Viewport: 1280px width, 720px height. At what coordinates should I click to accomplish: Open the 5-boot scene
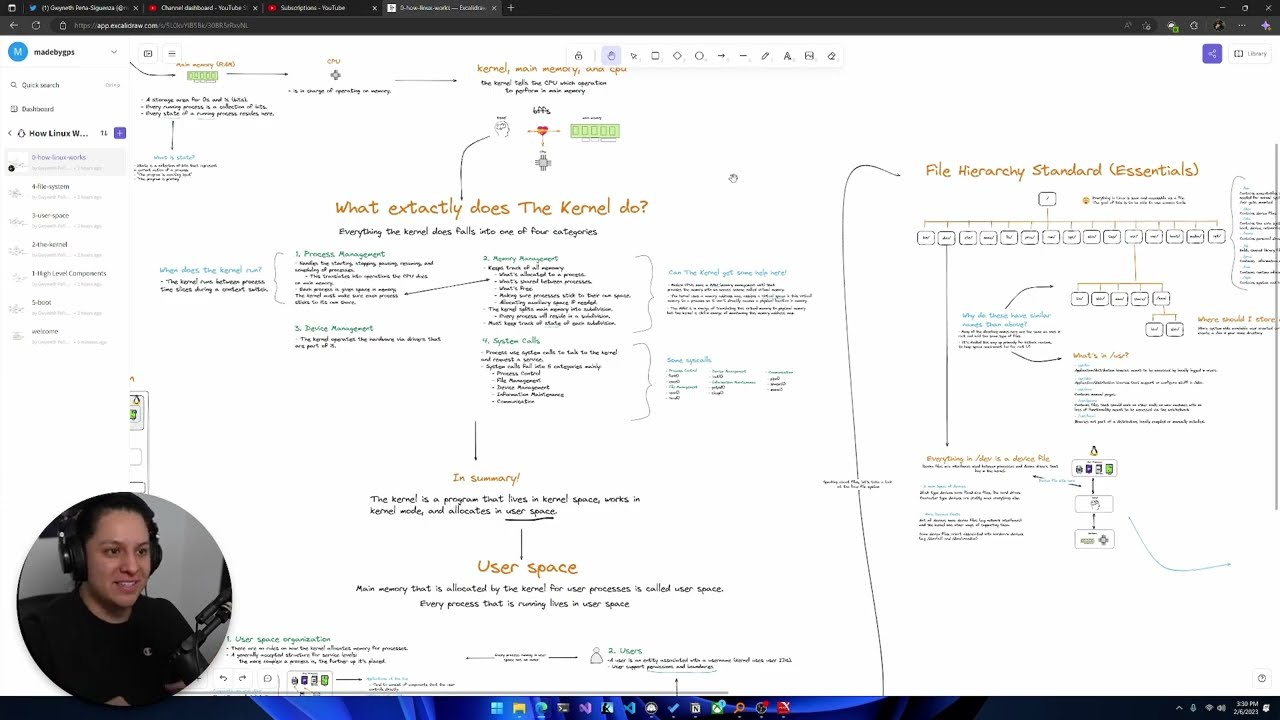[65, 307]
